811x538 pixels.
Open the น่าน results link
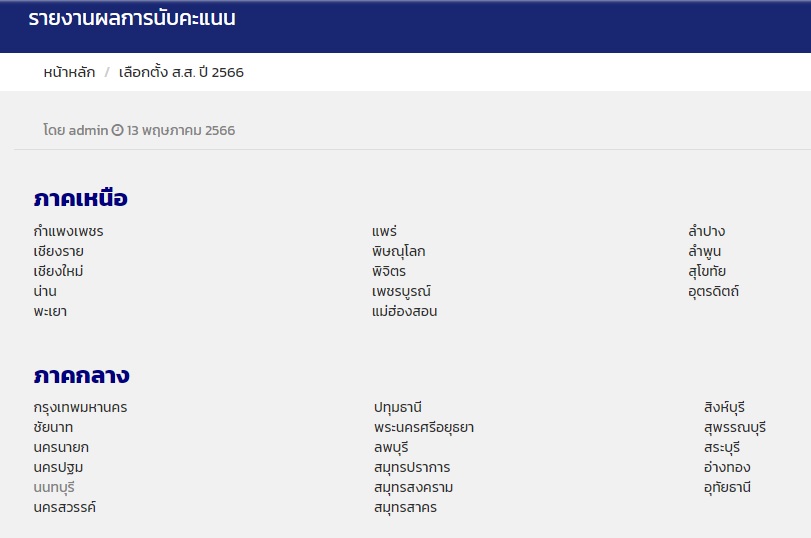(45, 291)
